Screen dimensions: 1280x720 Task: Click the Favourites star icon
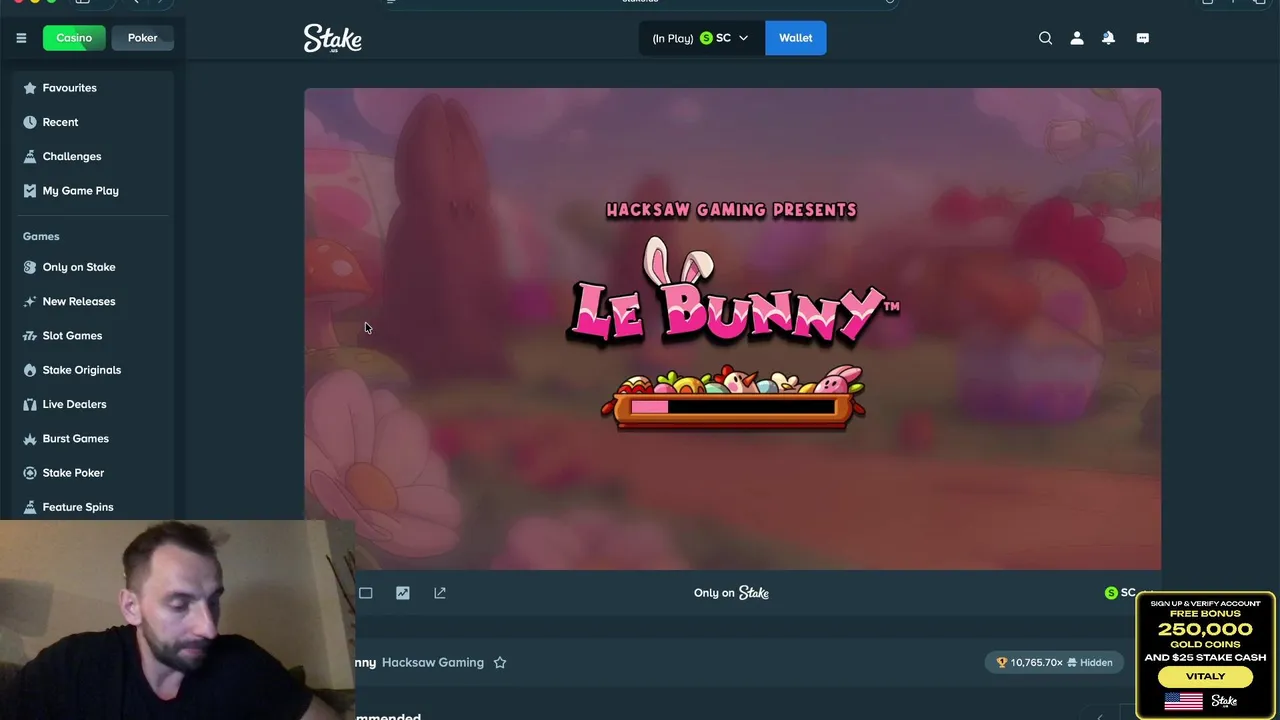click(x=30, y=88)
